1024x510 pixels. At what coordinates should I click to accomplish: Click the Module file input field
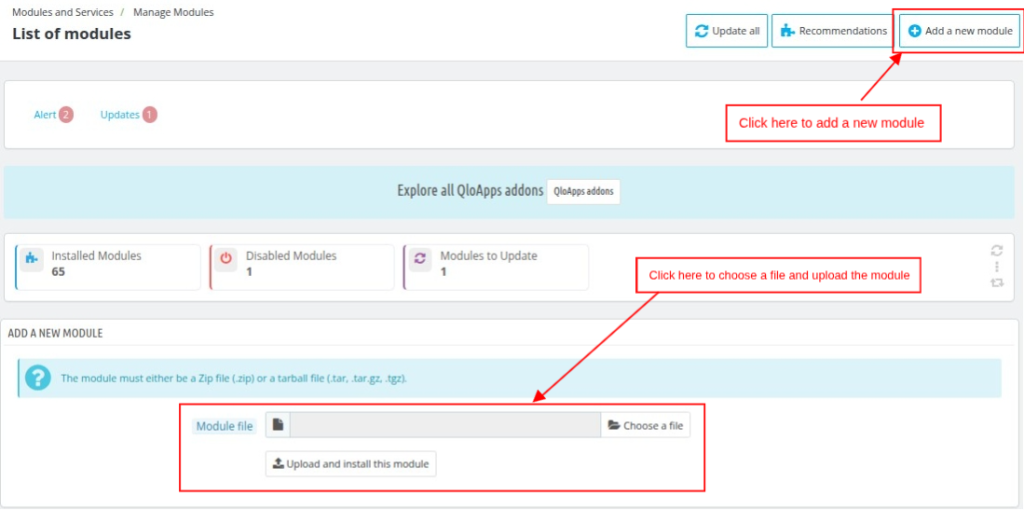[x=445, y=425]
